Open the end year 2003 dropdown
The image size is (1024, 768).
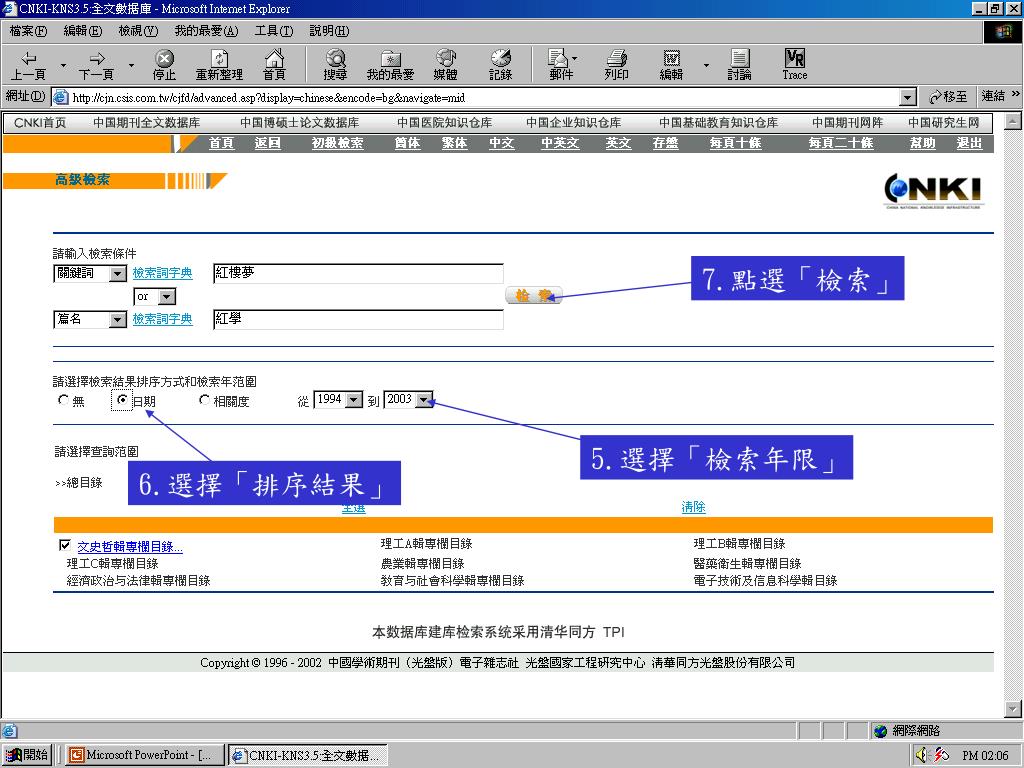[x=424, y=400]
